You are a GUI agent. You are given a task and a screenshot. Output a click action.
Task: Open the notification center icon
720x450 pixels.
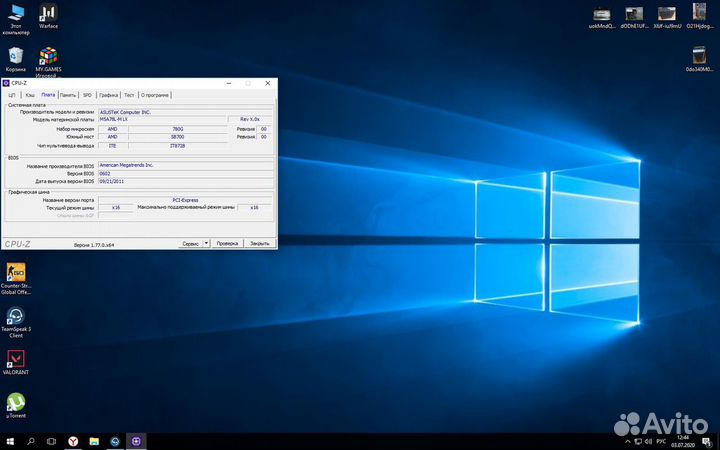click(707, 442)
